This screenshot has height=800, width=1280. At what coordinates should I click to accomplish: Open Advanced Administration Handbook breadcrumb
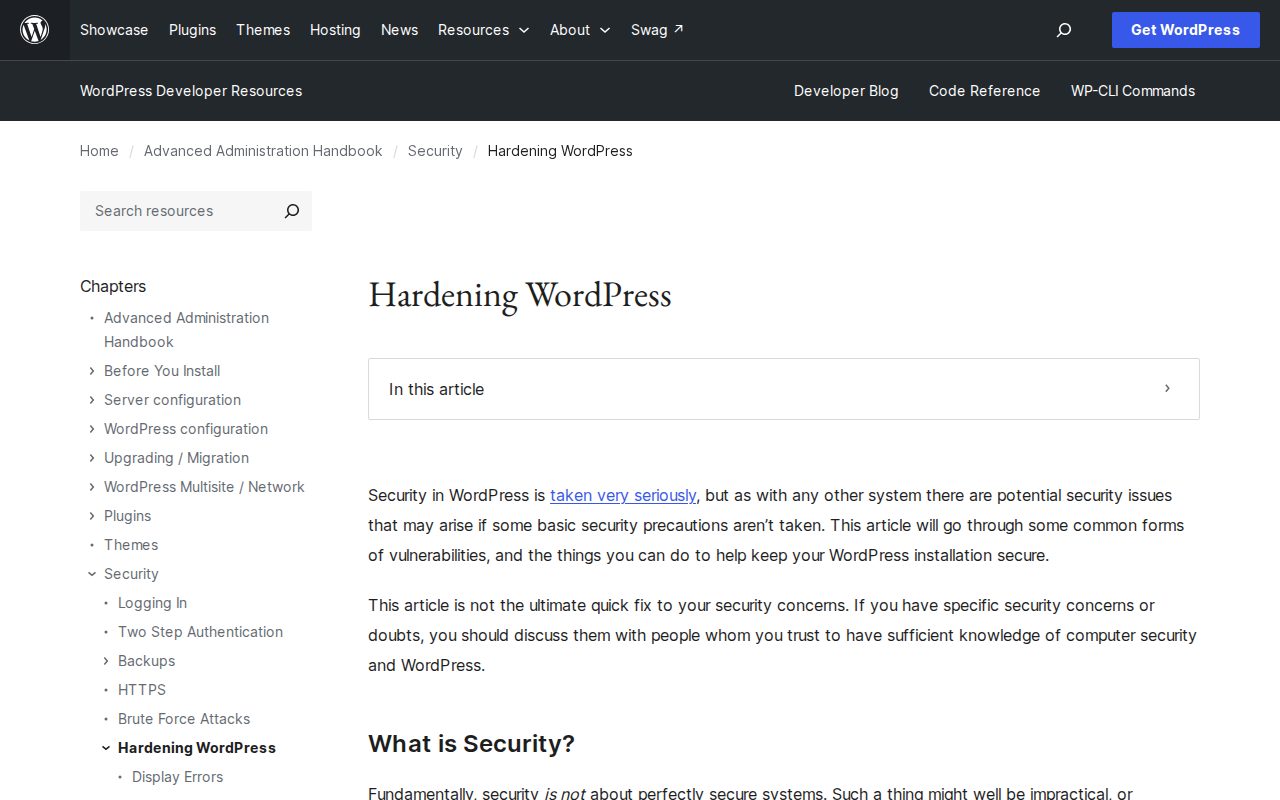(x=263, y=151)
